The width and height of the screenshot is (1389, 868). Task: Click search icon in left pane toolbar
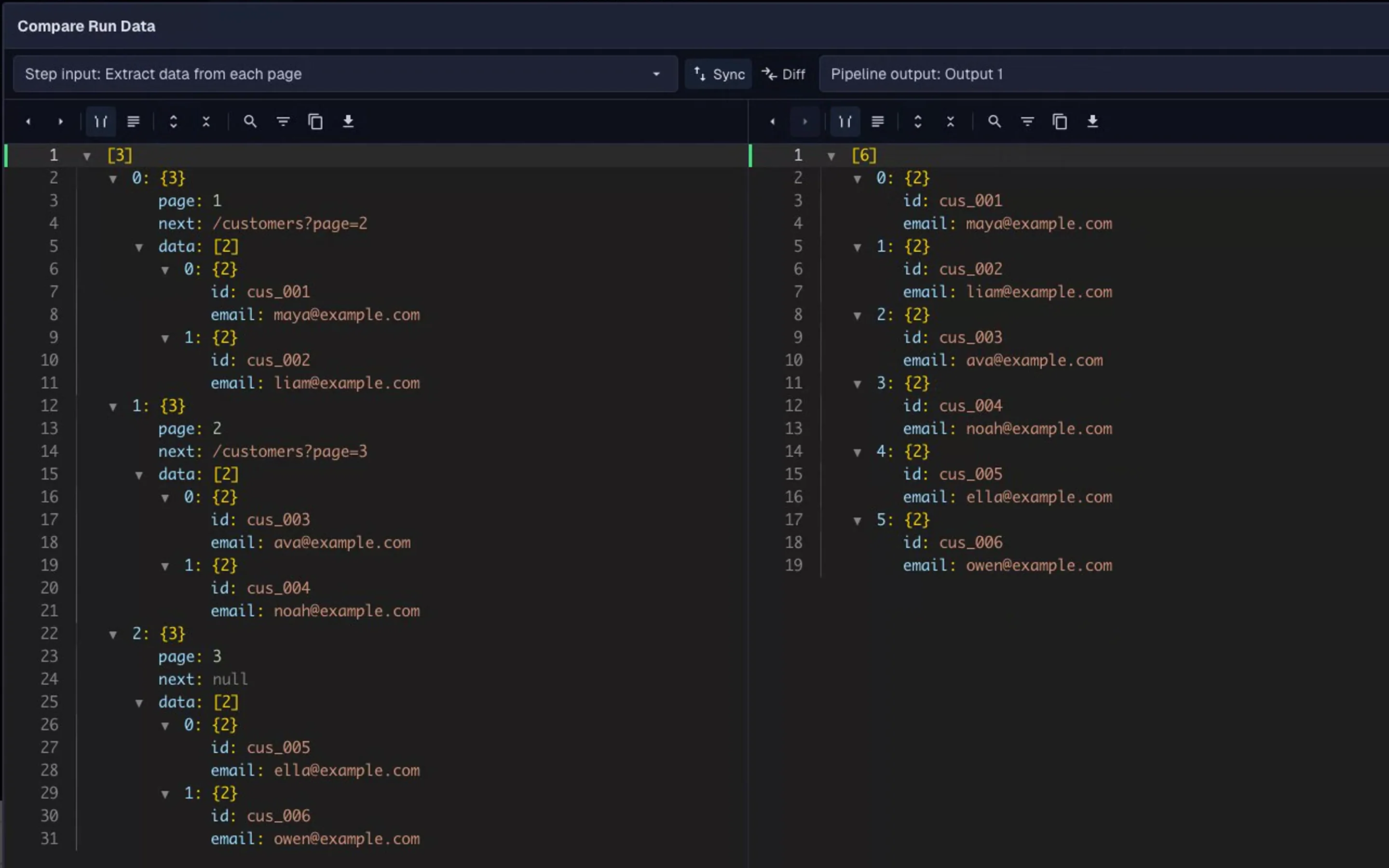[250, 121]
